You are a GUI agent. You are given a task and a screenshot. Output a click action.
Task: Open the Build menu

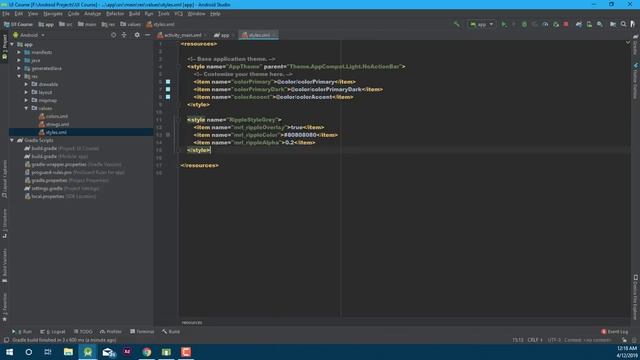[134, 13]
